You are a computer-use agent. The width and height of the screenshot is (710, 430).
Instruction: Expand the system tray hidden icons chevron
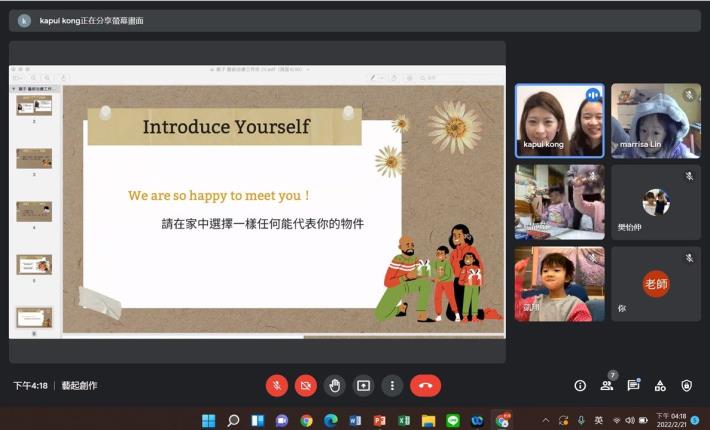[x=546, y=420]
